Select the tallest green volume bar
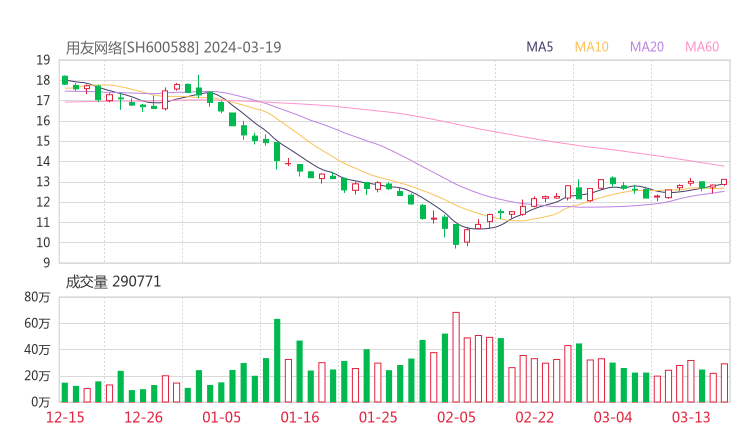This screenshot has height=440, width=740. [x=277, y=361]
